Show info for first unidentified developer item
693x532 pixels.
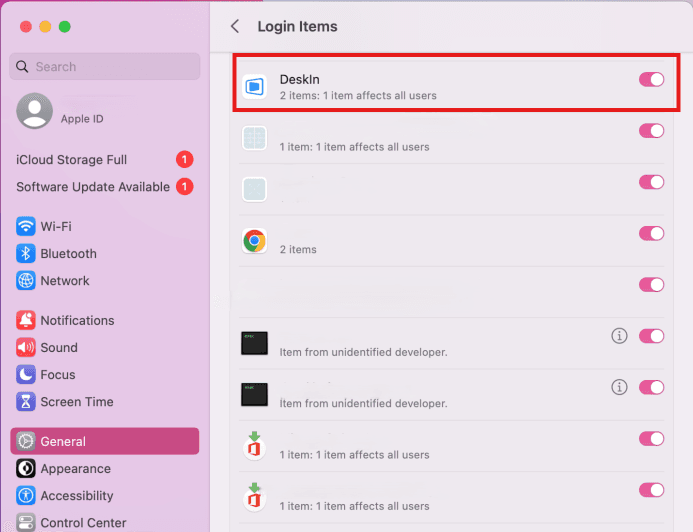click(x=619, y=336)
